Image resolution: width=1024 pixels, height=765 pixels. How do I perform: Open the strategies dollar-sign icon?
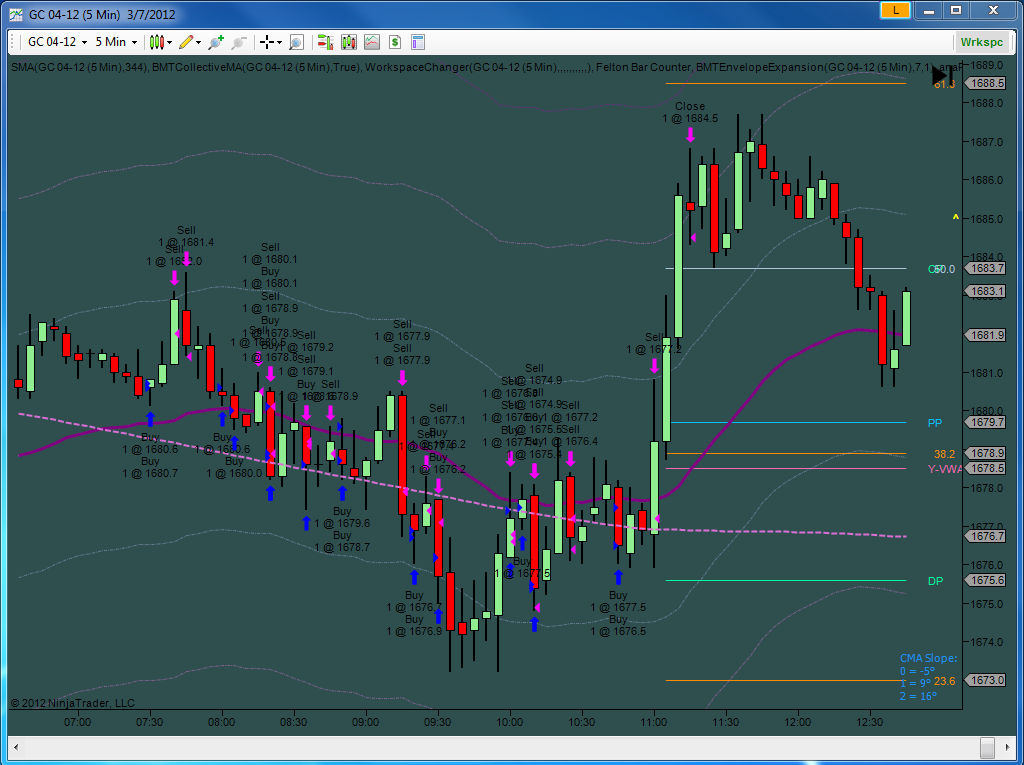[394, 42]
